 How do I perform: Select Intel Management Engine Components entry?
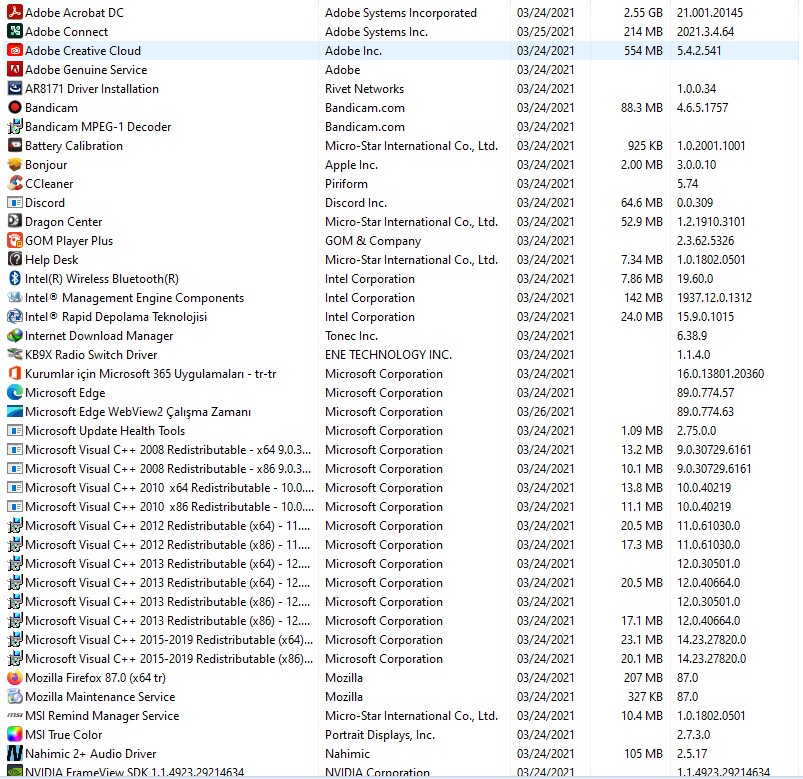134,298
